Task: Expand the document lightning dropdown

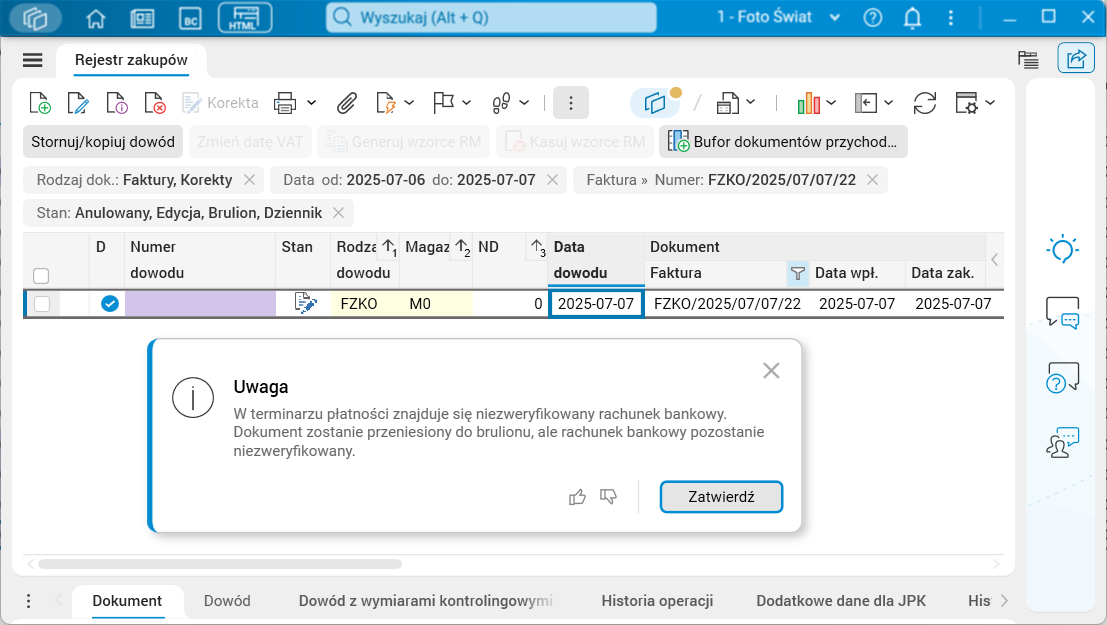Action: point(409,103)
